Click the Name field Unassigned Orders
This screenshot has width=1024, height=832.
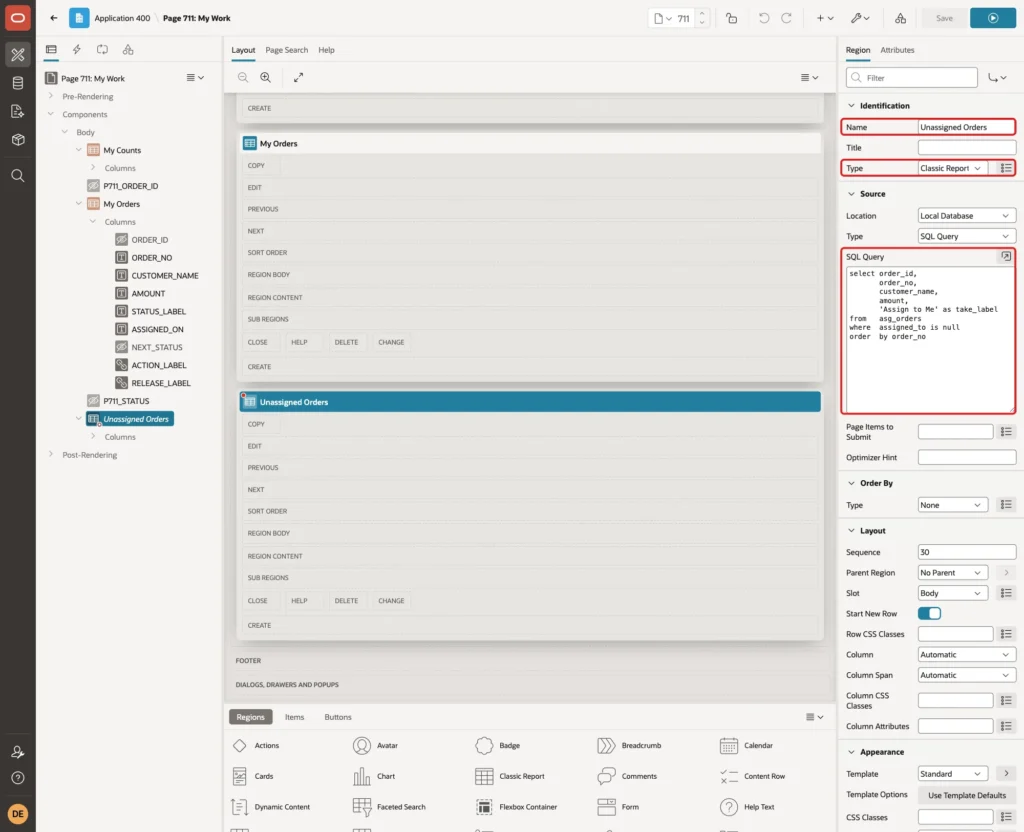tap(967, 127)
